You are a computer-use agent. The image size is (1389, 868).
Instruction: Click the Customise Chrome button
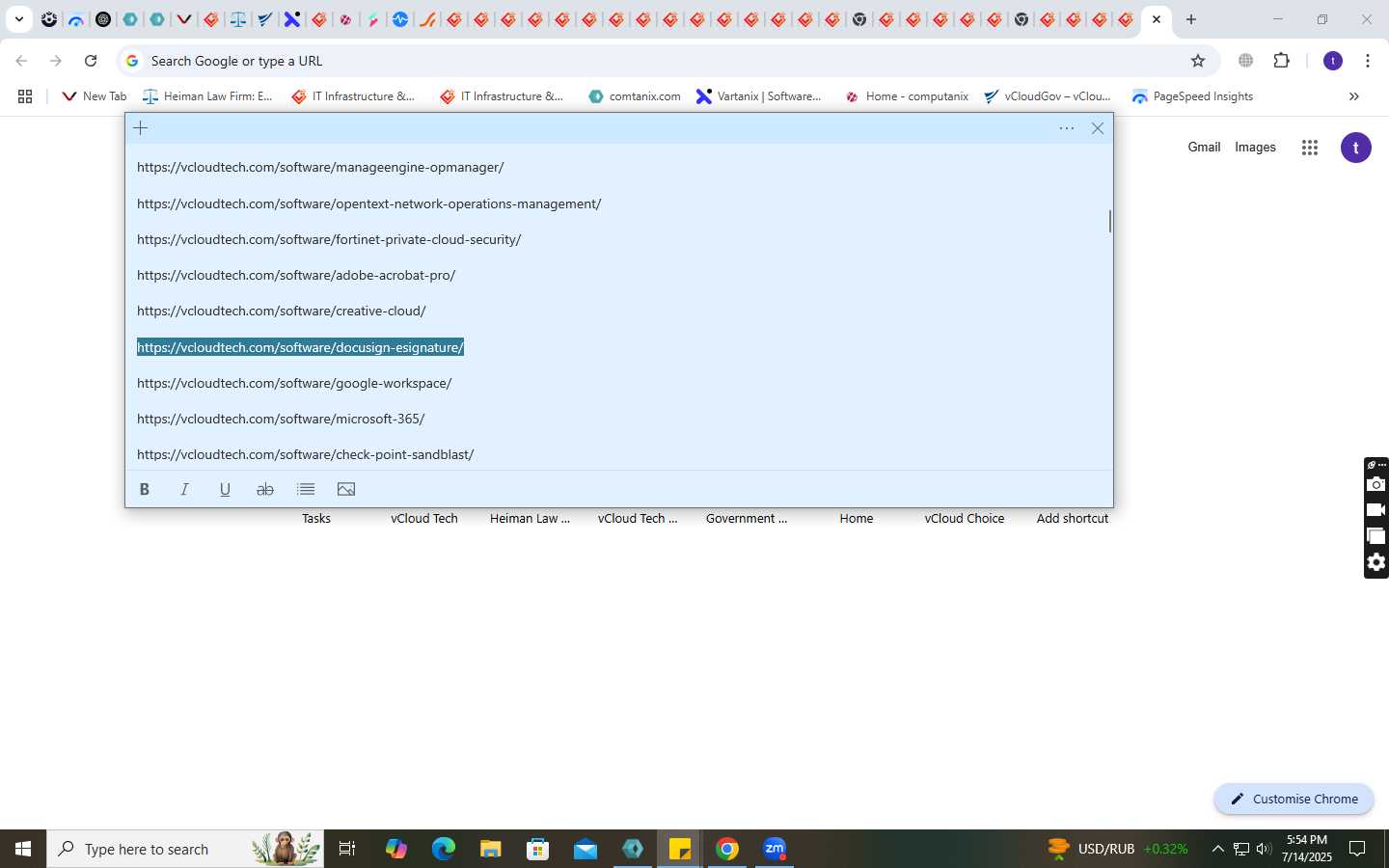[1294, 799]
